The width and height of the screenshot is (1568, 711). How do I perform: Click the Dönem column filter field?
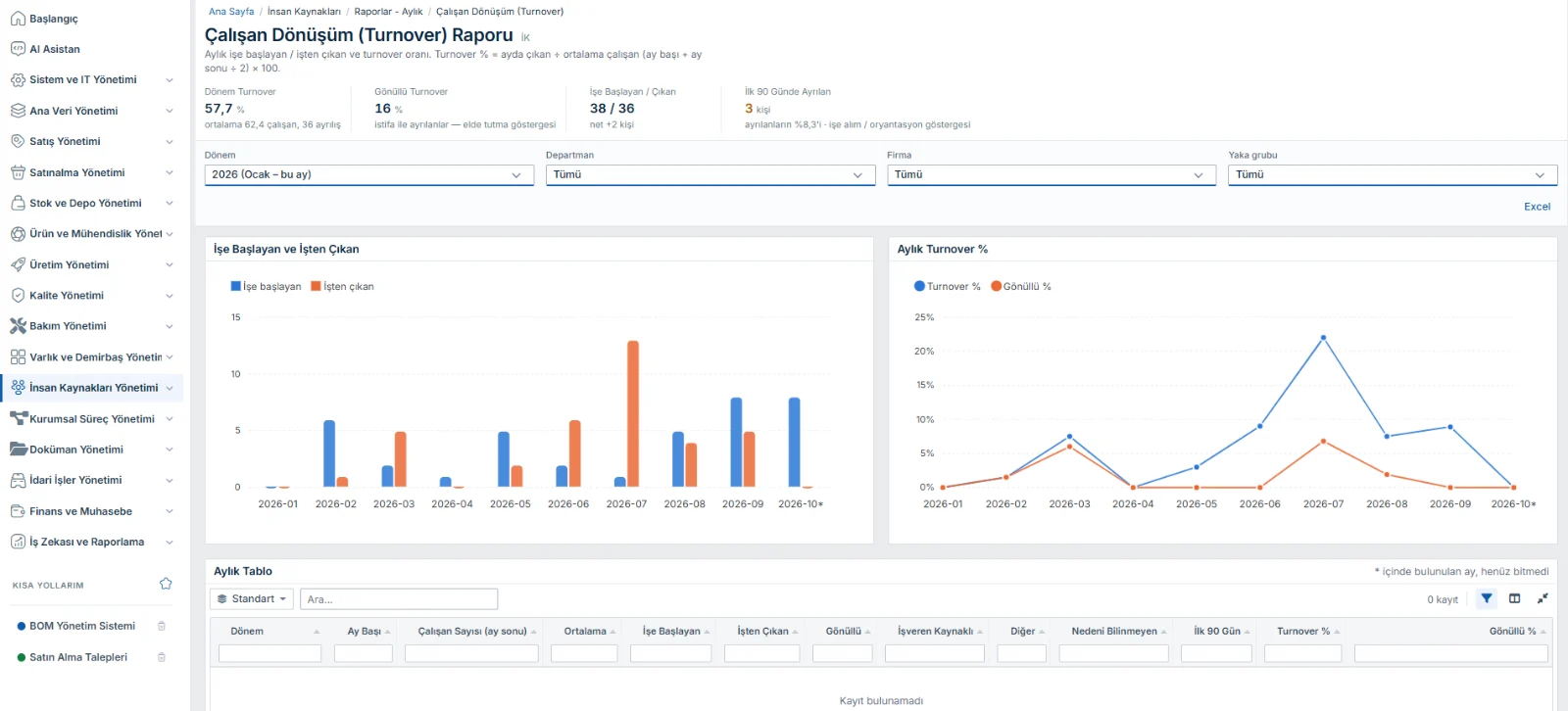coord(269,653)
